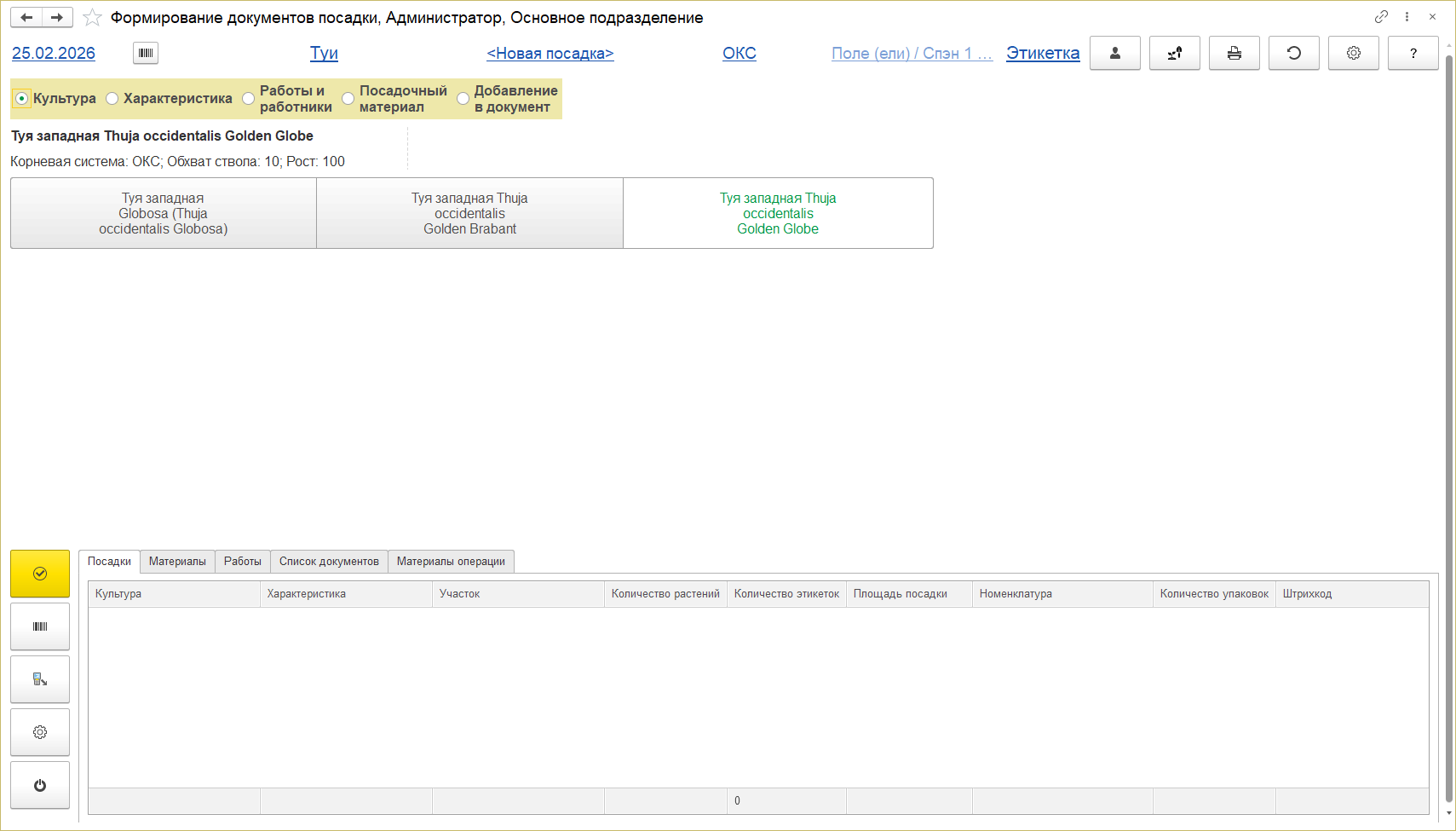1456x831 pixels.
Task: Pick the Добавление в документ radio option
Action: point(508,99)
